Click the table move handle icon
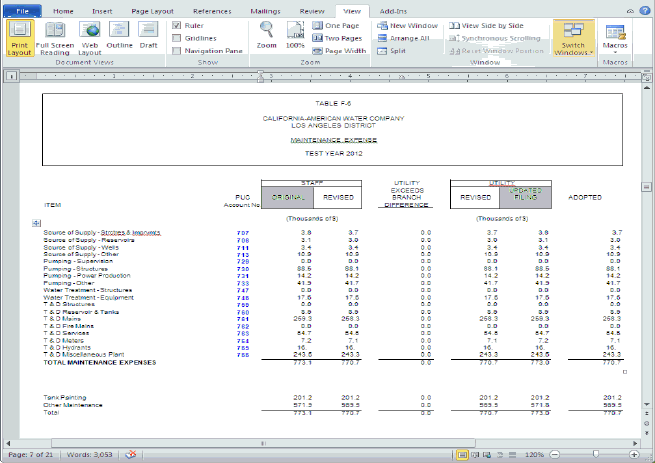The width and height of the screenshot is (655, 463). [37, 221]
